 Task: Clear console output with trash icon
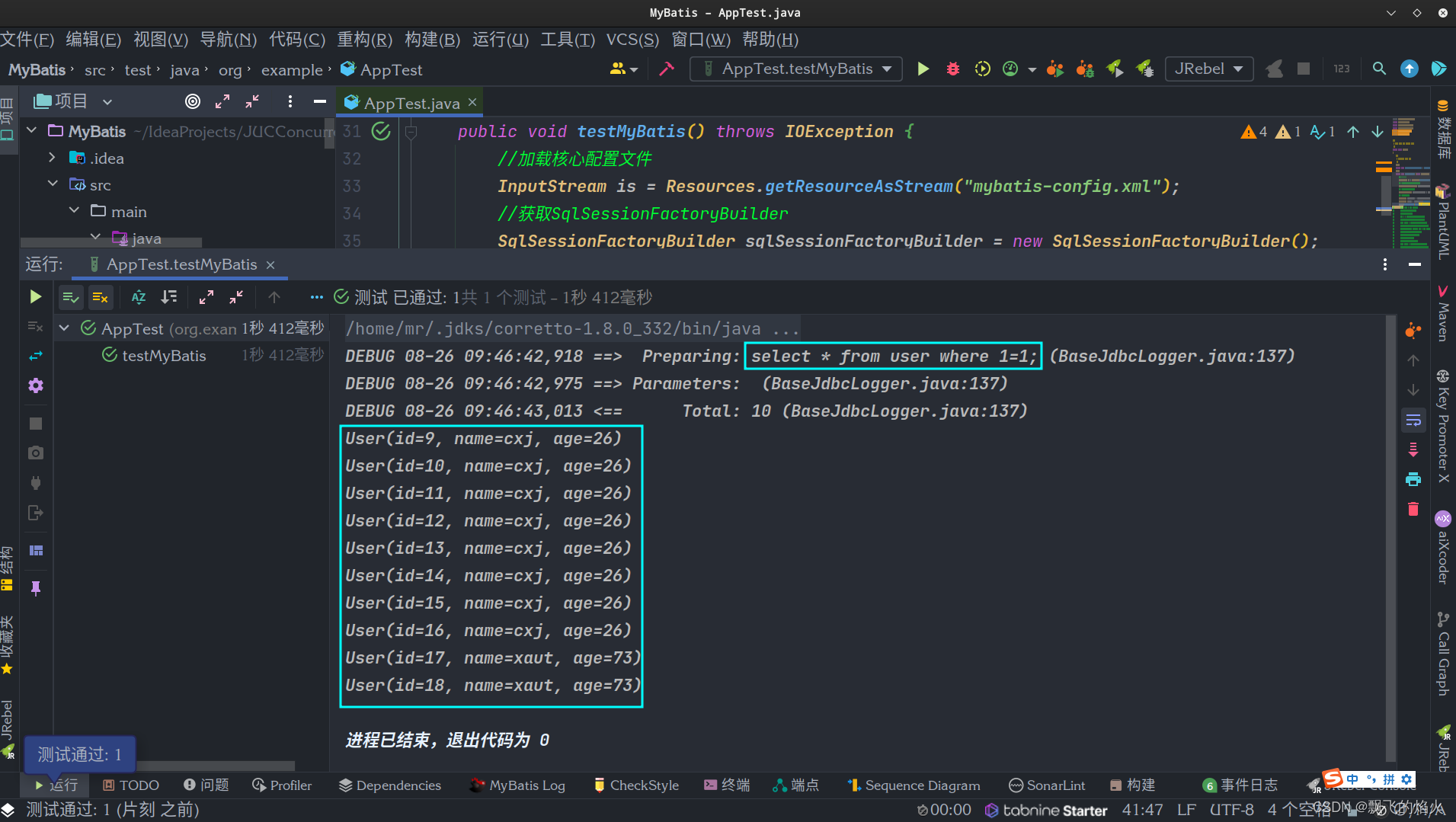1413,509
